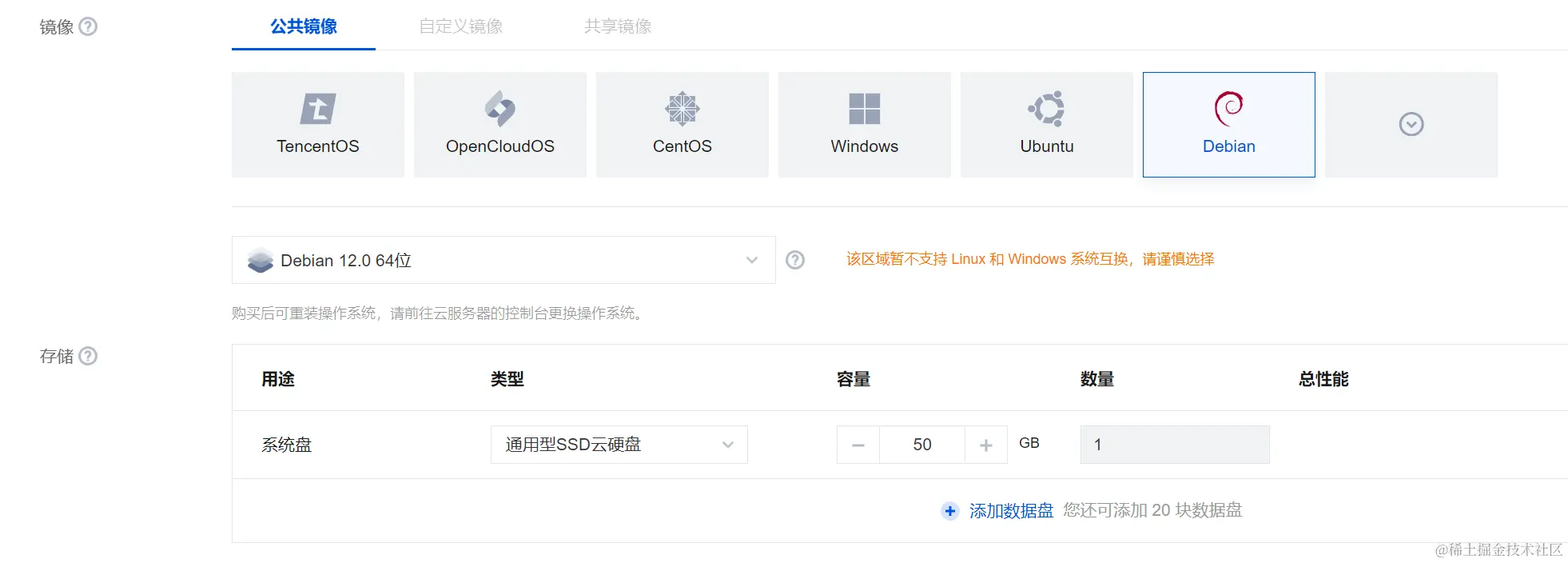This screenshot has height=563, width=1568.
Task: Click the 用途 column header
Action: 278,379
